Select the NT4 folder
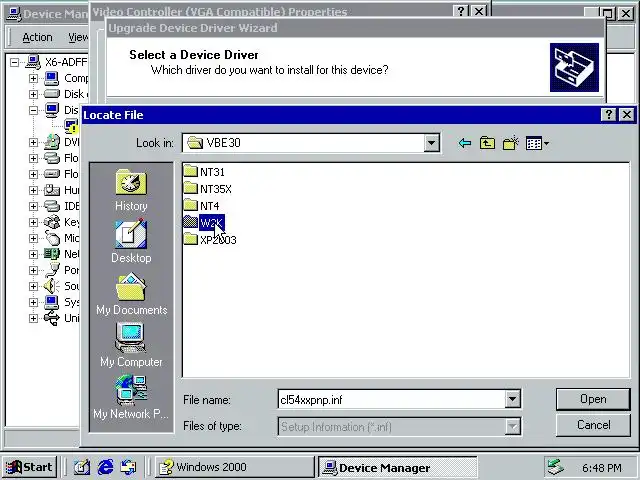 (x=201, y=206)
